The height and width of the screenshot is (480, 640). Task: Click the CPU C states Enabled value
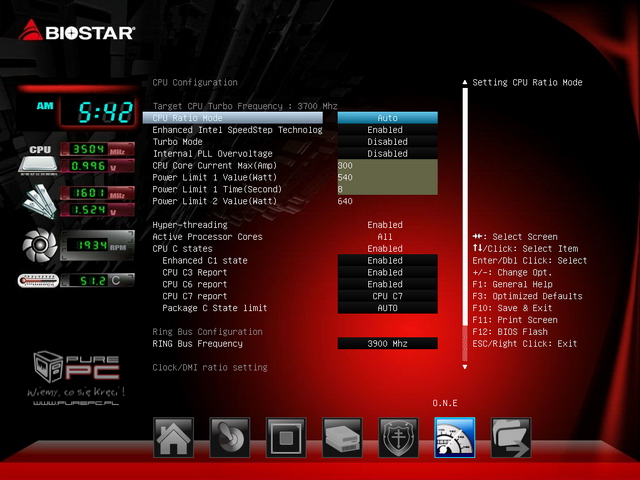pyautogui.click(x=386, y=249)
